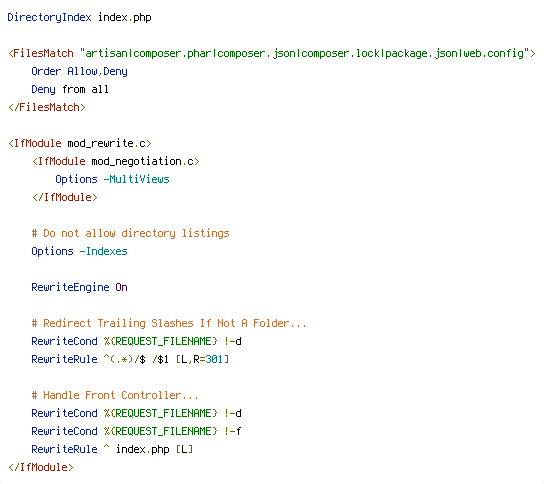Screen dimensions: 544x484
Task: Click the IfModule mod_rewrite.c opening tag
Action: (80, 143)
